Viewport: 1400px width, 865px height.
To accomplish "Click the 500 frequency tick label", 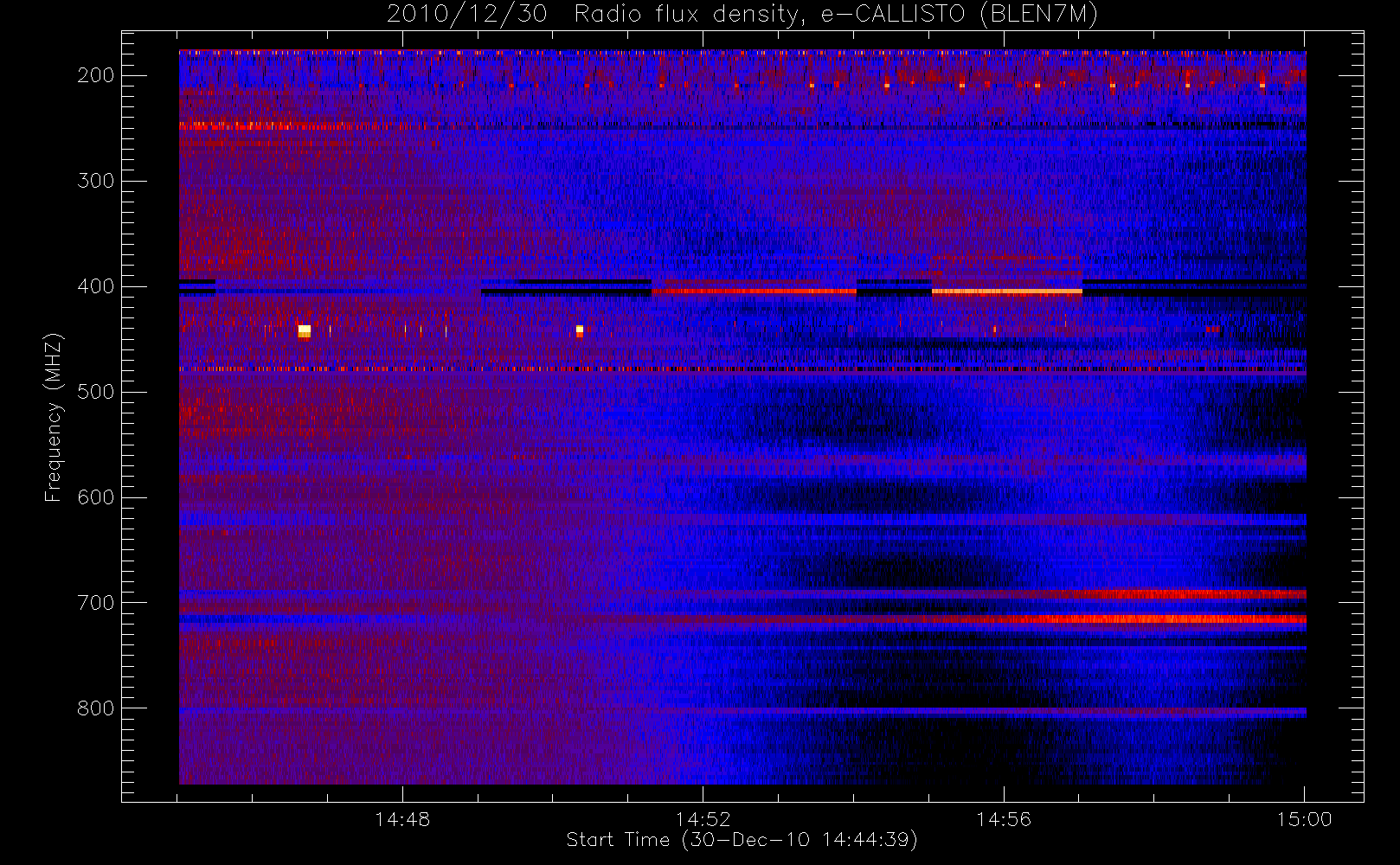I will tap(96, 392).
